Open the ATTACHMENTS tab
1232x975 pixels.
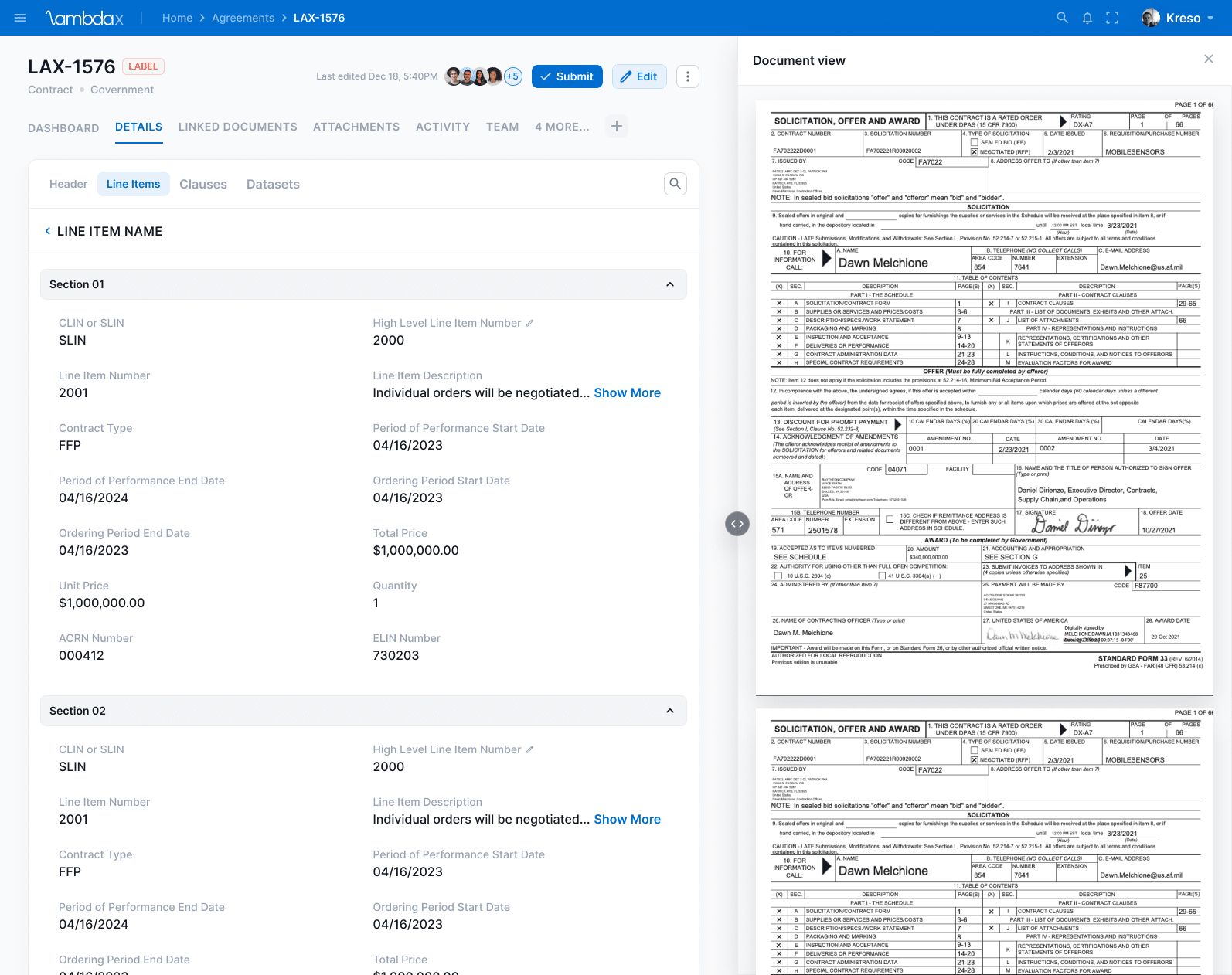click(x=356, y=127)
